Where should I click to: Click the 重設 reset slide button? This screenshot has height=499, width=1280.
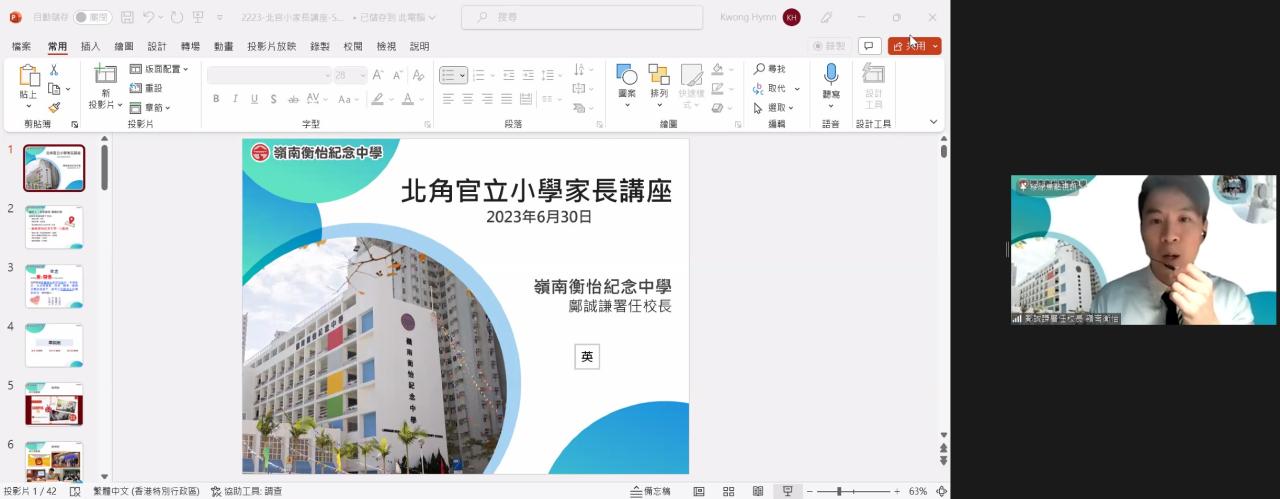[x=146, y=88]
